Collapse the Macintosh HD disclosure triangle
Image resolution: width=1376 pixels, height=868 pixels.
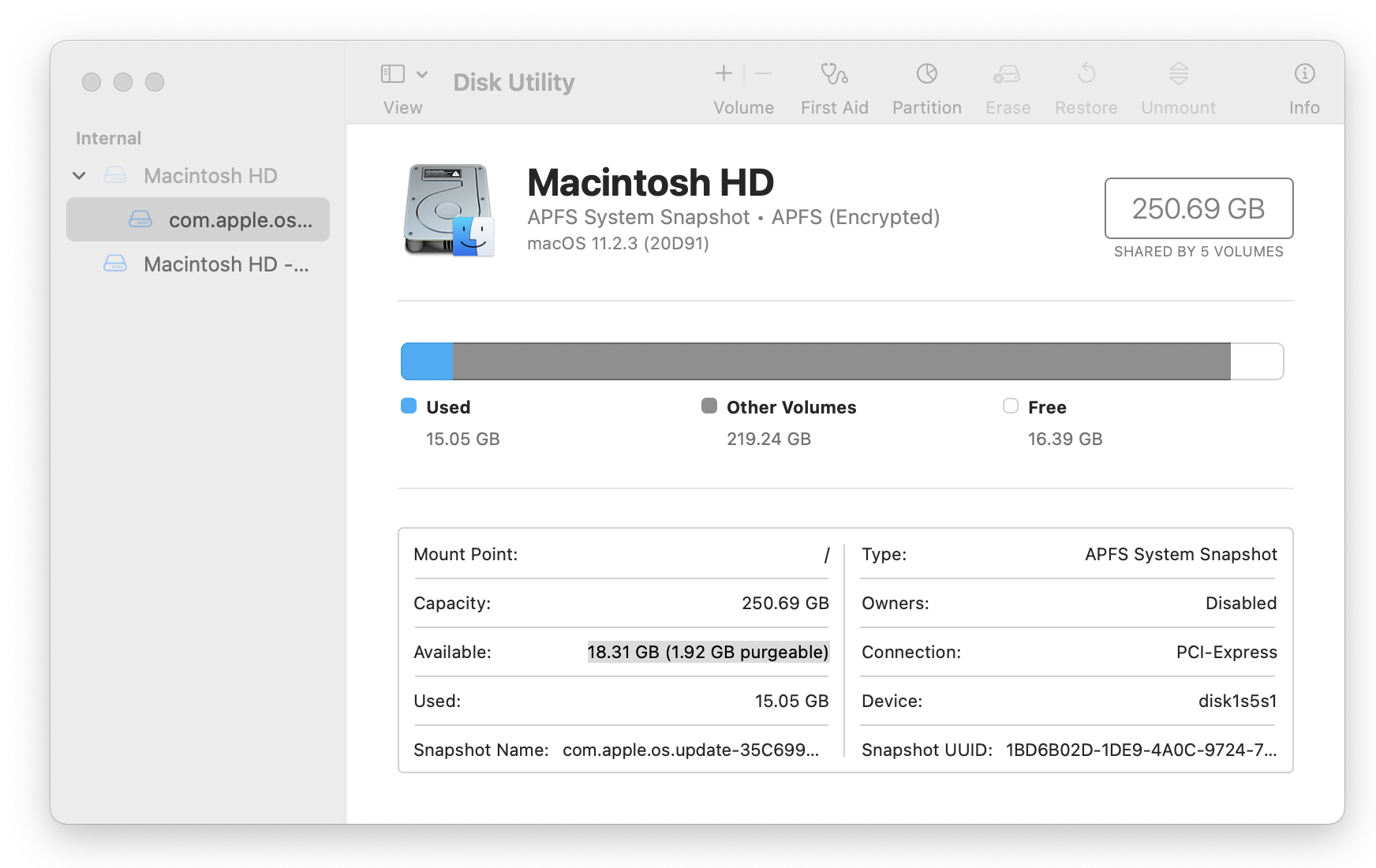[79, 175]
